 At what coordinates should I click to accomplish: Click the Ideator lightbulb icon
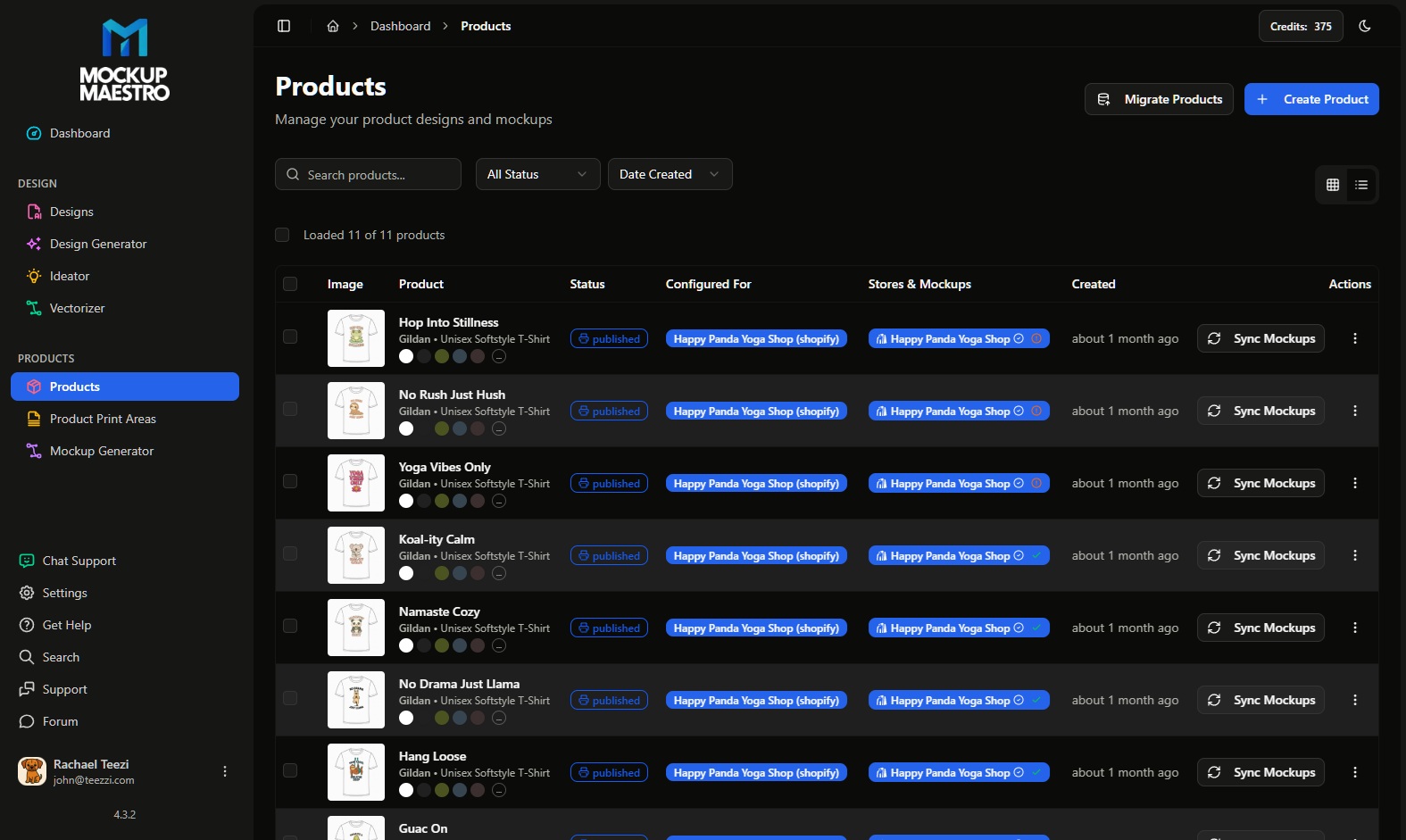(x=34, y=276)
